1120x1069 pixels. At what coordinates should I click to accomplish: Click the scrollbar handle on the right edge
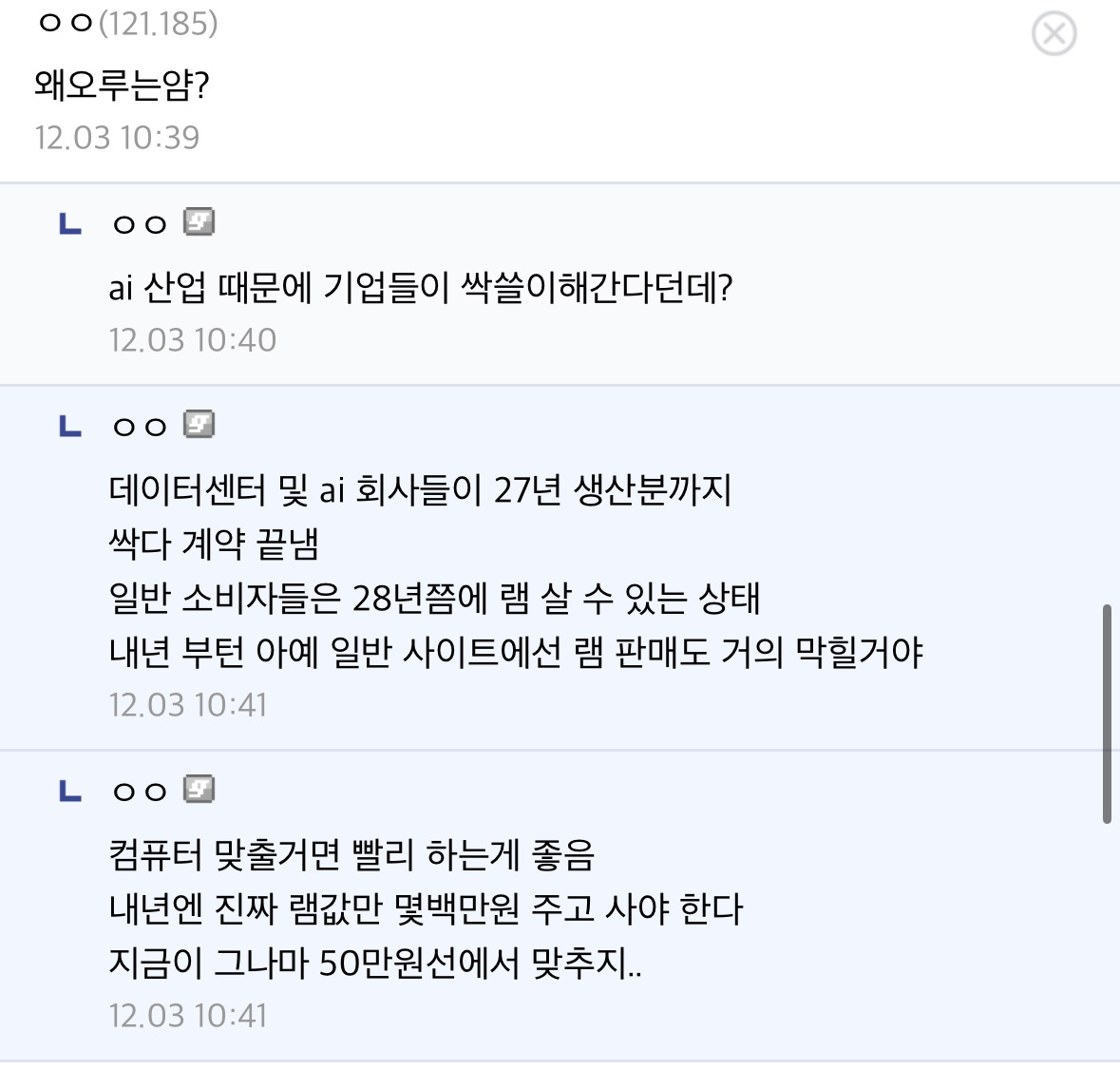click(1108, 703)
